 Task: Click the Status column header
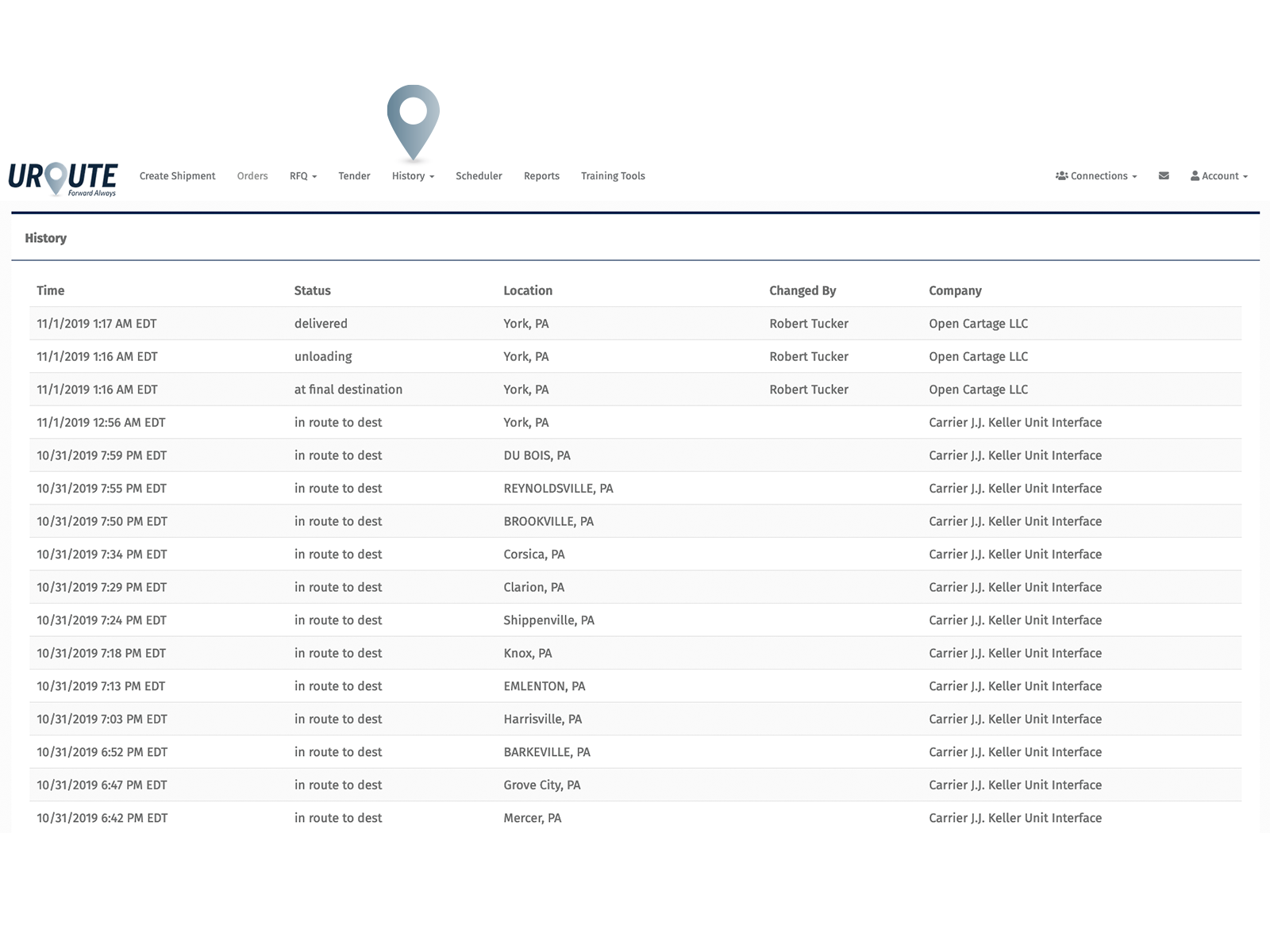pos(313,290)
